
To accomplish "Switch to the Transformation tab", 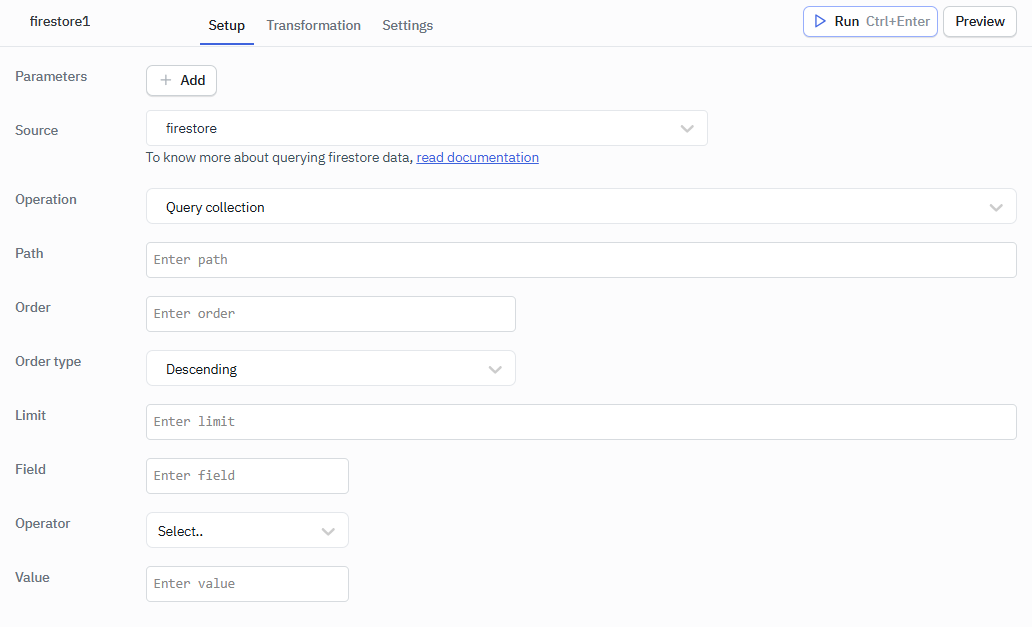I will click(x=313, y=25).
